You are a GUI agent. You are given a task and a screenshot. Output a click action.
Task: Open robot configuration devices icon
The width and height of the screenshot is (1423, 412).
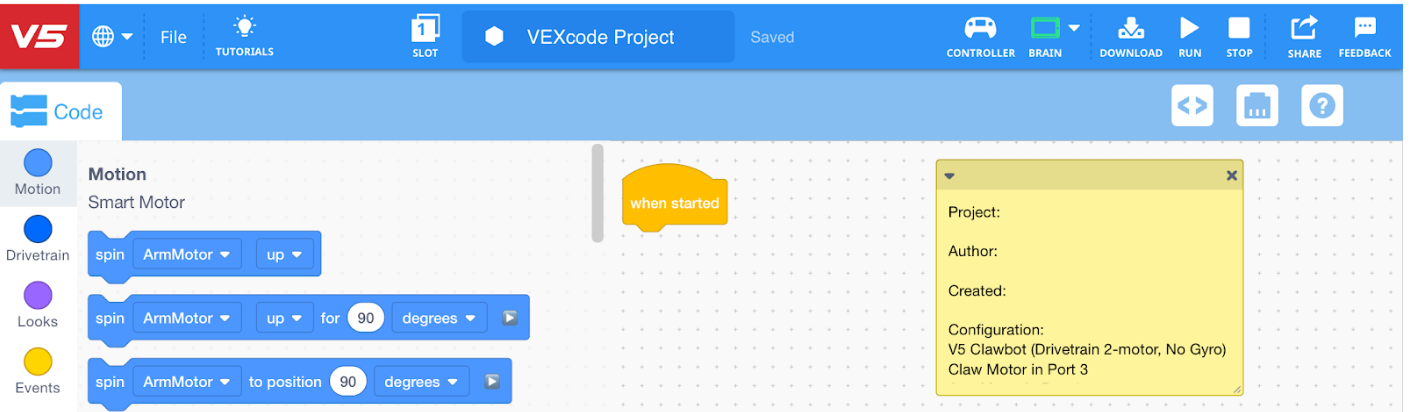pyautogui.click(x=1257, y=105)
